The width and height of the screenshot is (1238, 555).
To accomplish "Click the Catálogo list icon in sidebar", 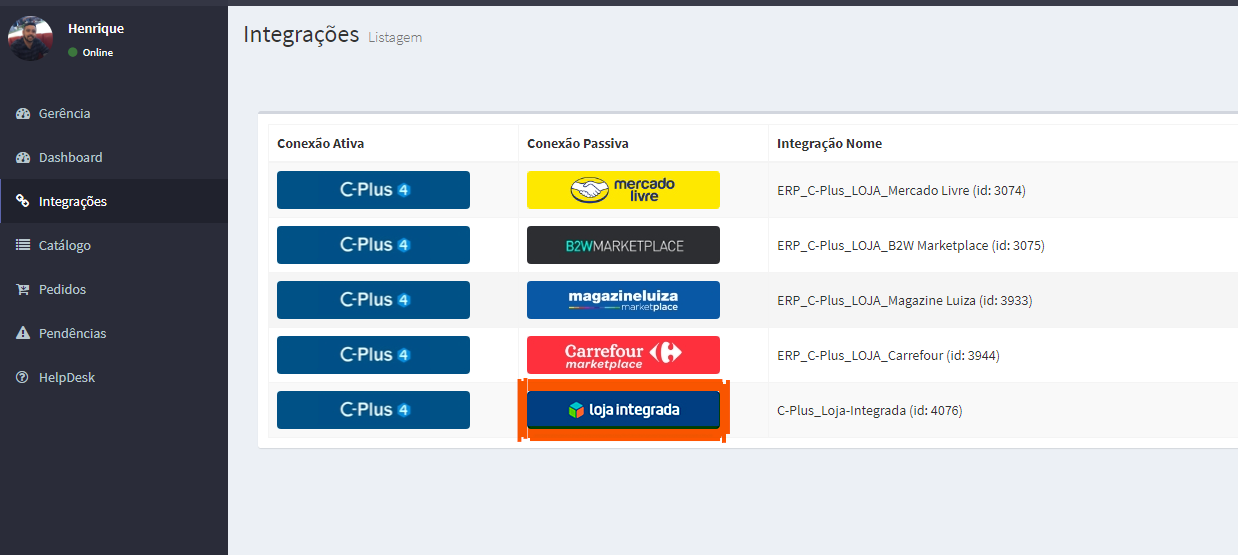I will [23, 246].
